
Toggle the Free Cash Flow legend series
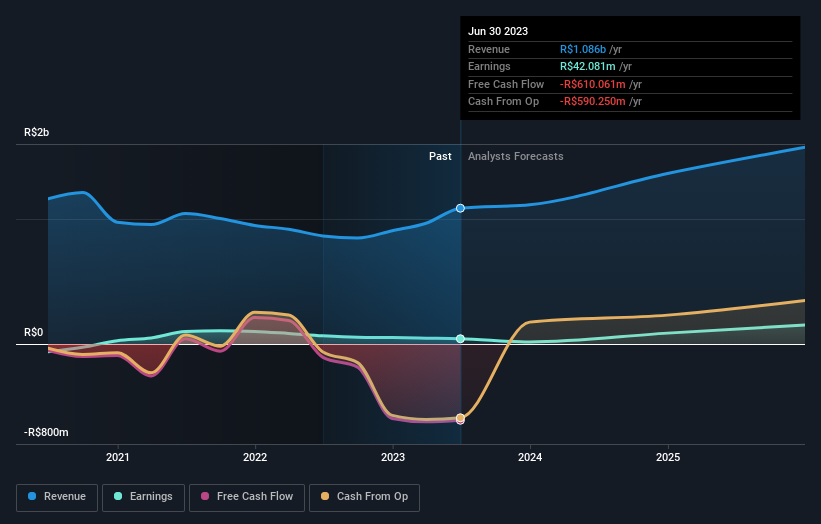pos(247,497)
